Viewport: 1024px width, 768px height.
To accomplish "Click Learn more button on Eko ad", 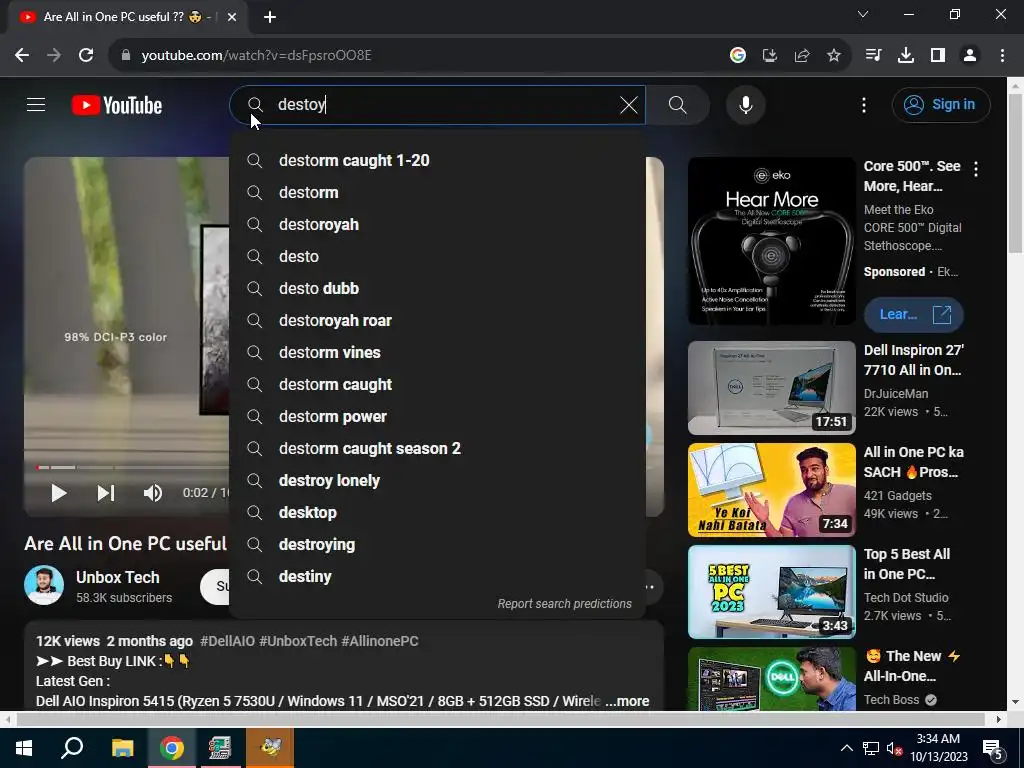I will (x=913, y=315).
